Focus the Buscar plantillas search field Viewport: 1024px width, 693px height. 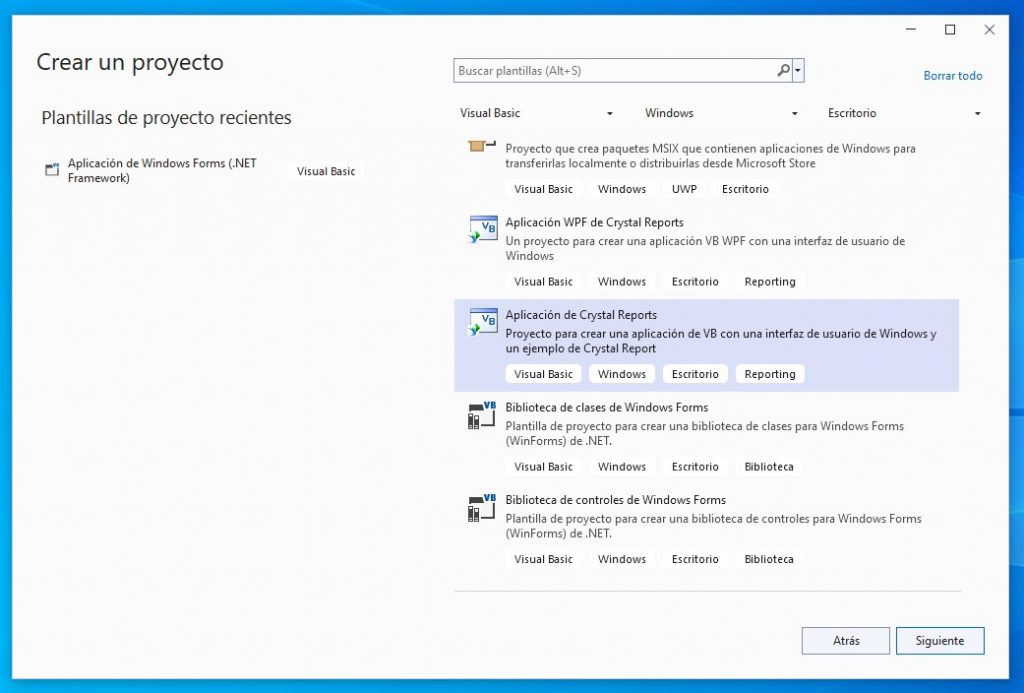(x=614, y=71)
